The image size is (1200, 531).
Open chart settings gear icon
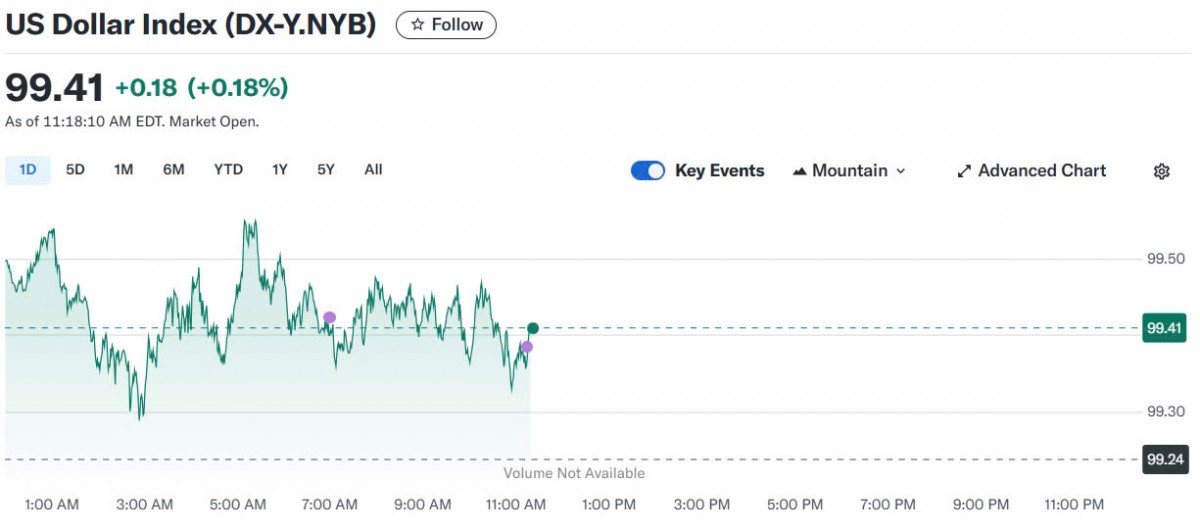coord(1161,171)
